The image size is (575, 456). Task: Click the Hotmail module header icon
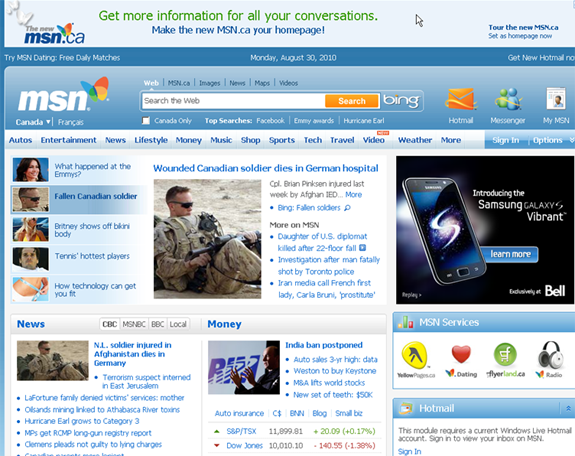(406, 408)
